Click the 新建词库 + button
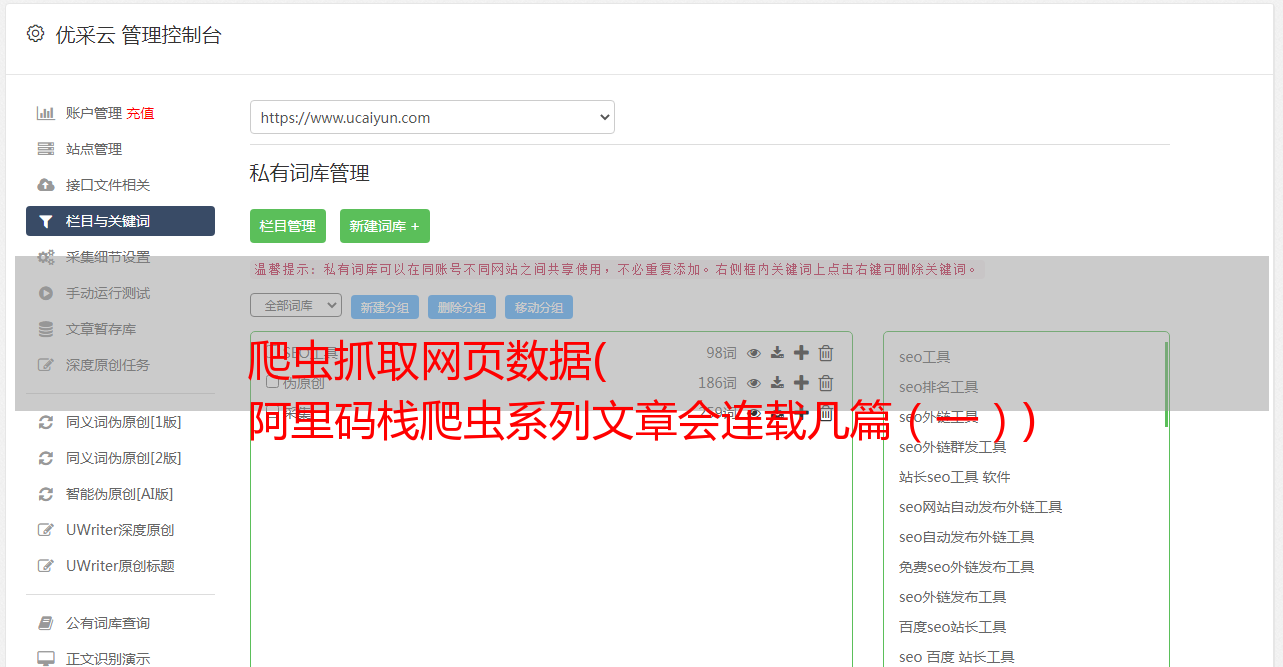1283x667 pixels. 385,226
